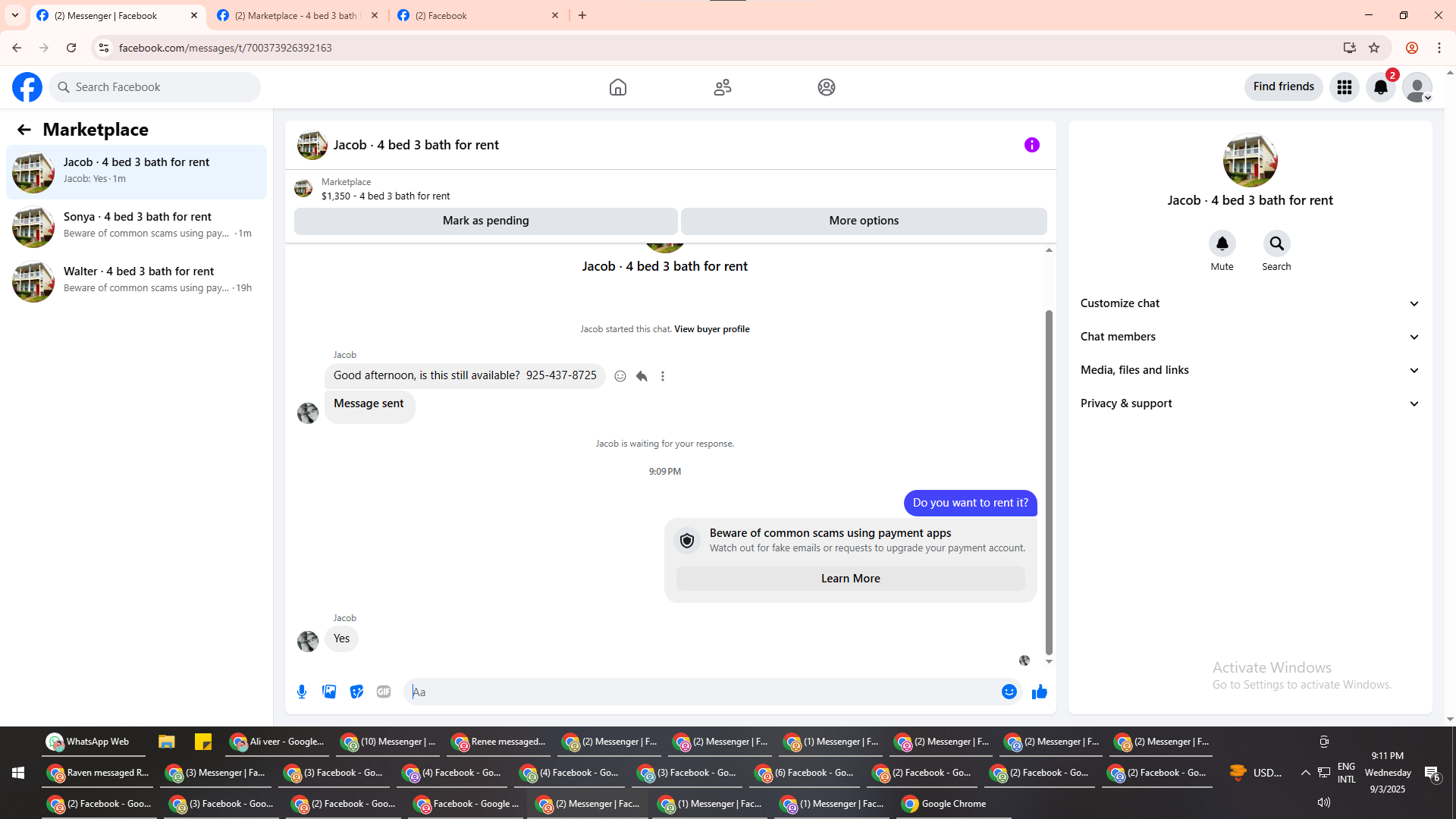Go to the Home feed icon

(x=618, y=87)
